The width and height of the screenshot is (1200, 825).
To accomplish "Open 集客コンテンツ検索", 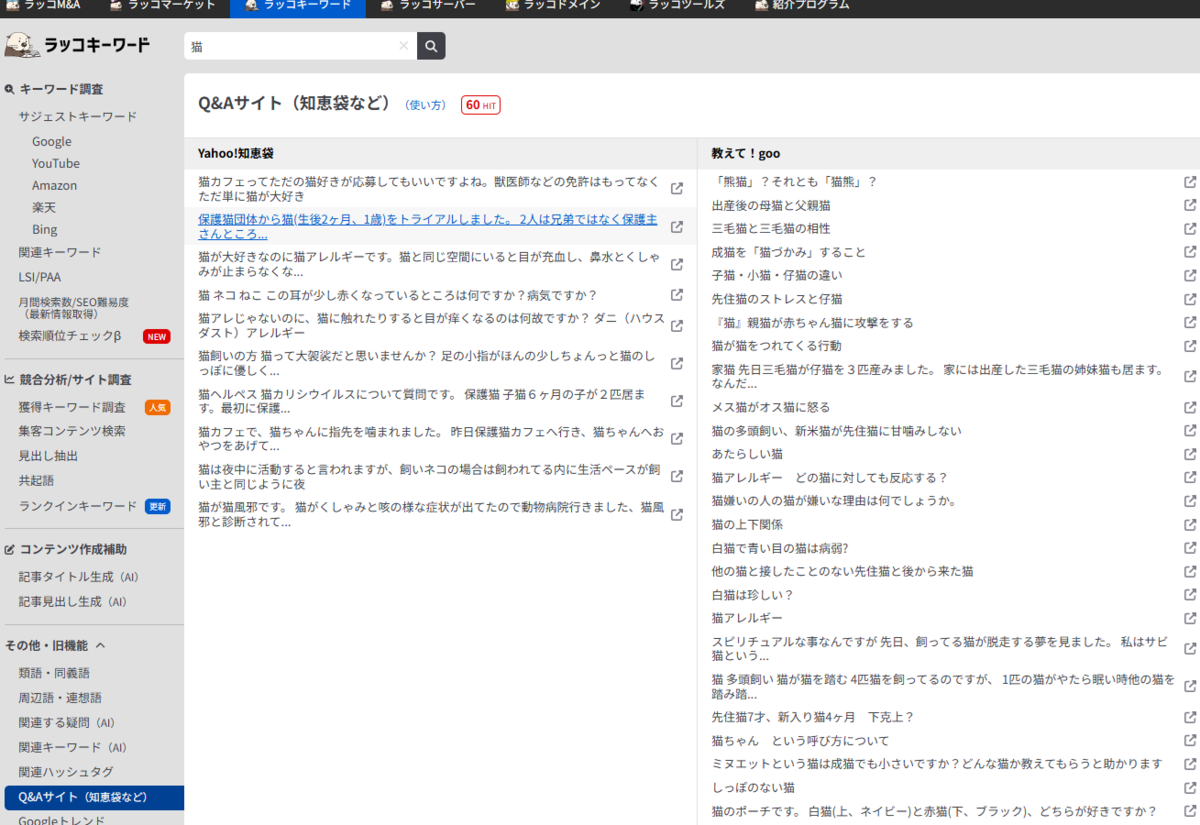I will click(72, 431).
